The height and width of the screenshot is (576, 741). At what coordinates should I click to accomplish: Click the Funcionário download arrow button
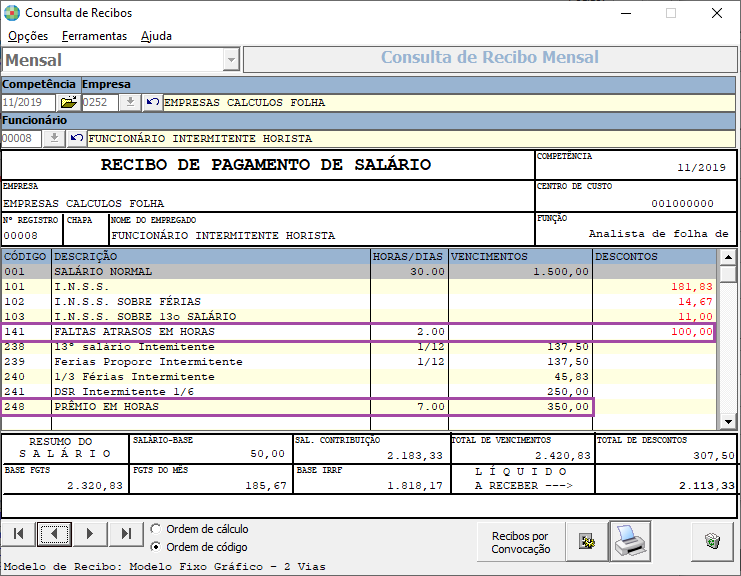point(54,138)
